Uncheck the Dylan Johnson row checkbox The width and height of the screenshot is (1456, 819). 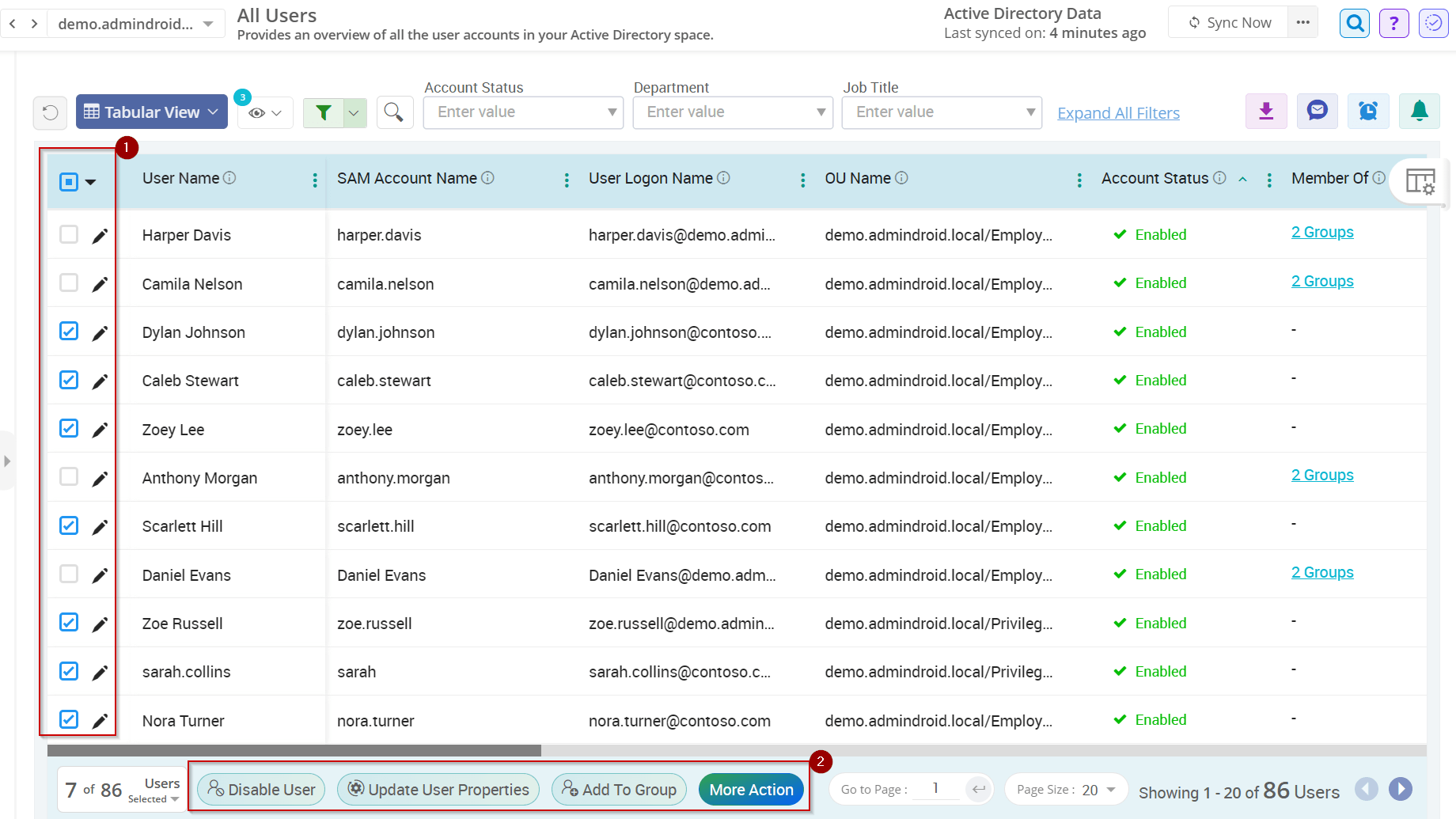(x=69, y=331)
